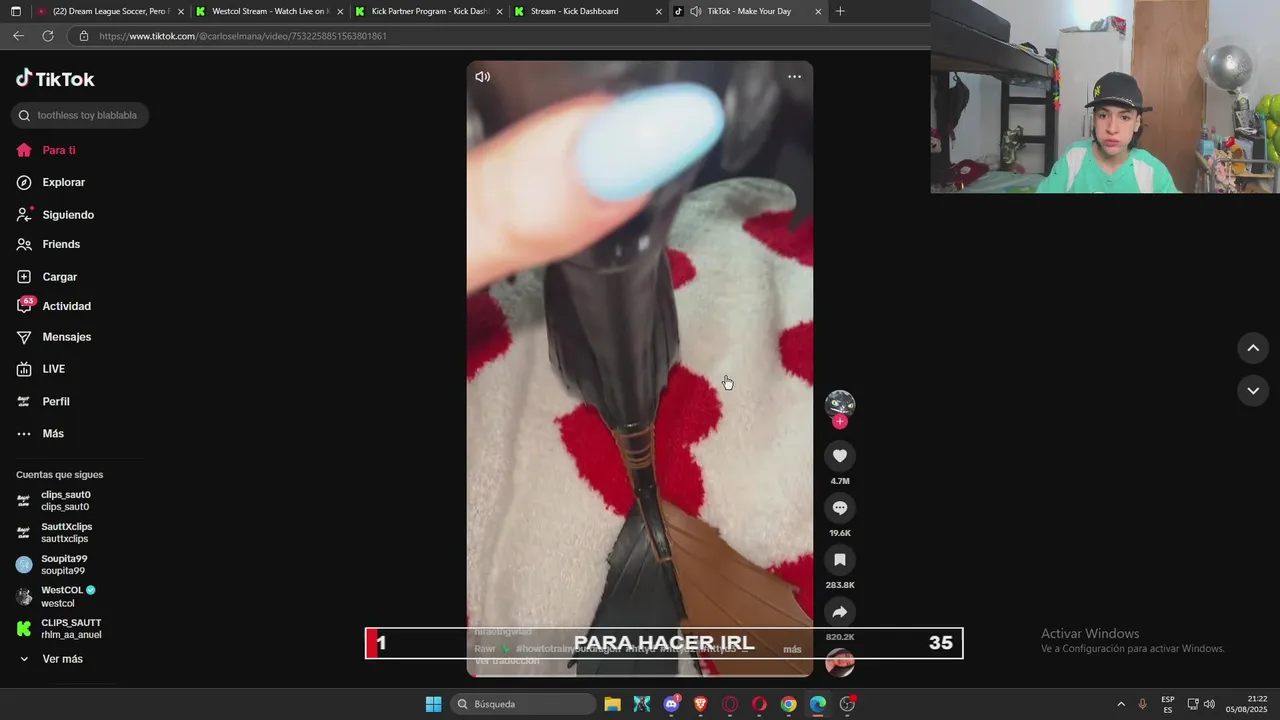Save the video with bookmark icon
1280x720 pixels.
(x=840, y=560)
